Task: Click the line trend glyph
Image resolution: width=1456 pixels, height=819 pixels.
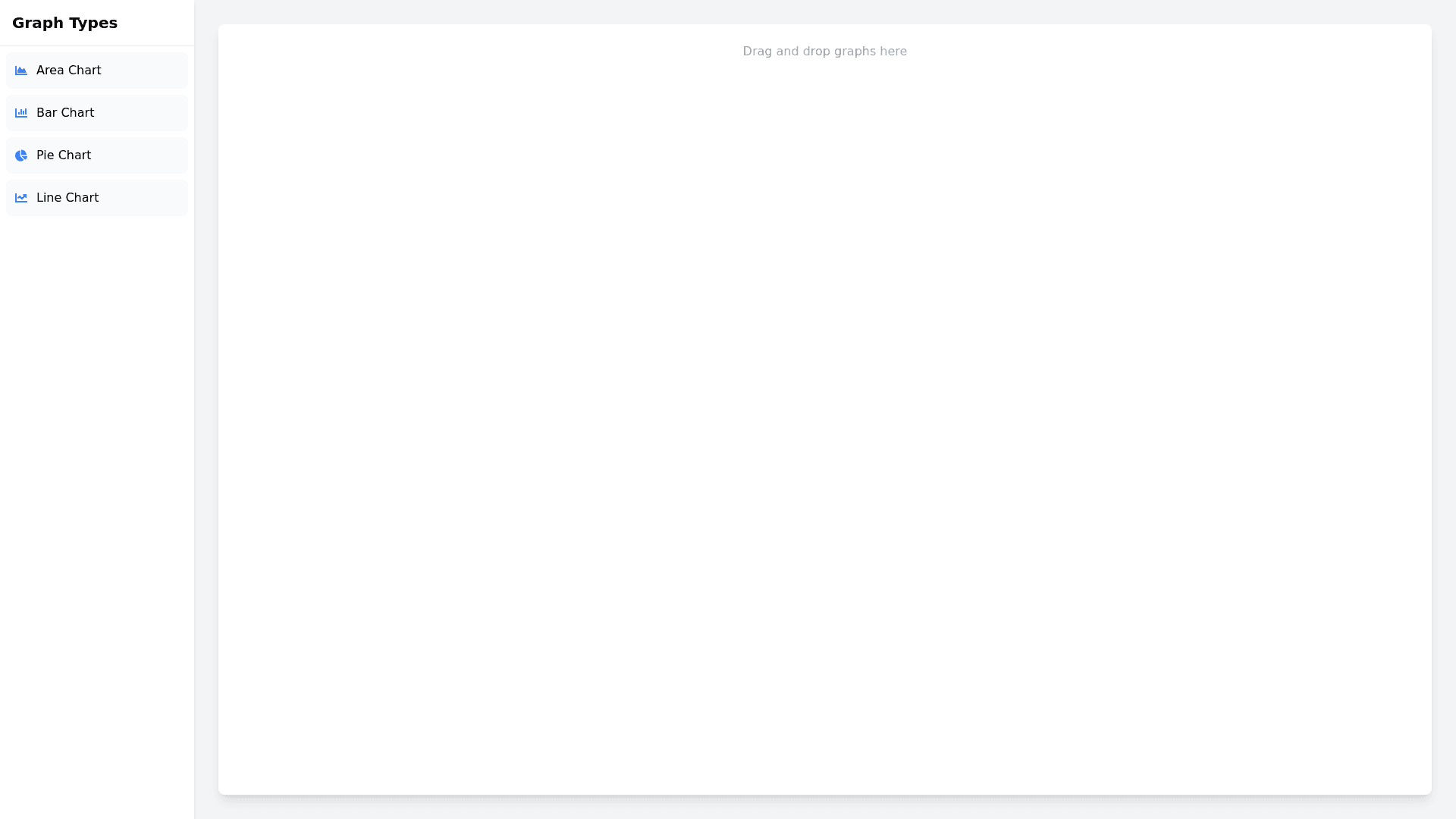Action: coord(21,197)
